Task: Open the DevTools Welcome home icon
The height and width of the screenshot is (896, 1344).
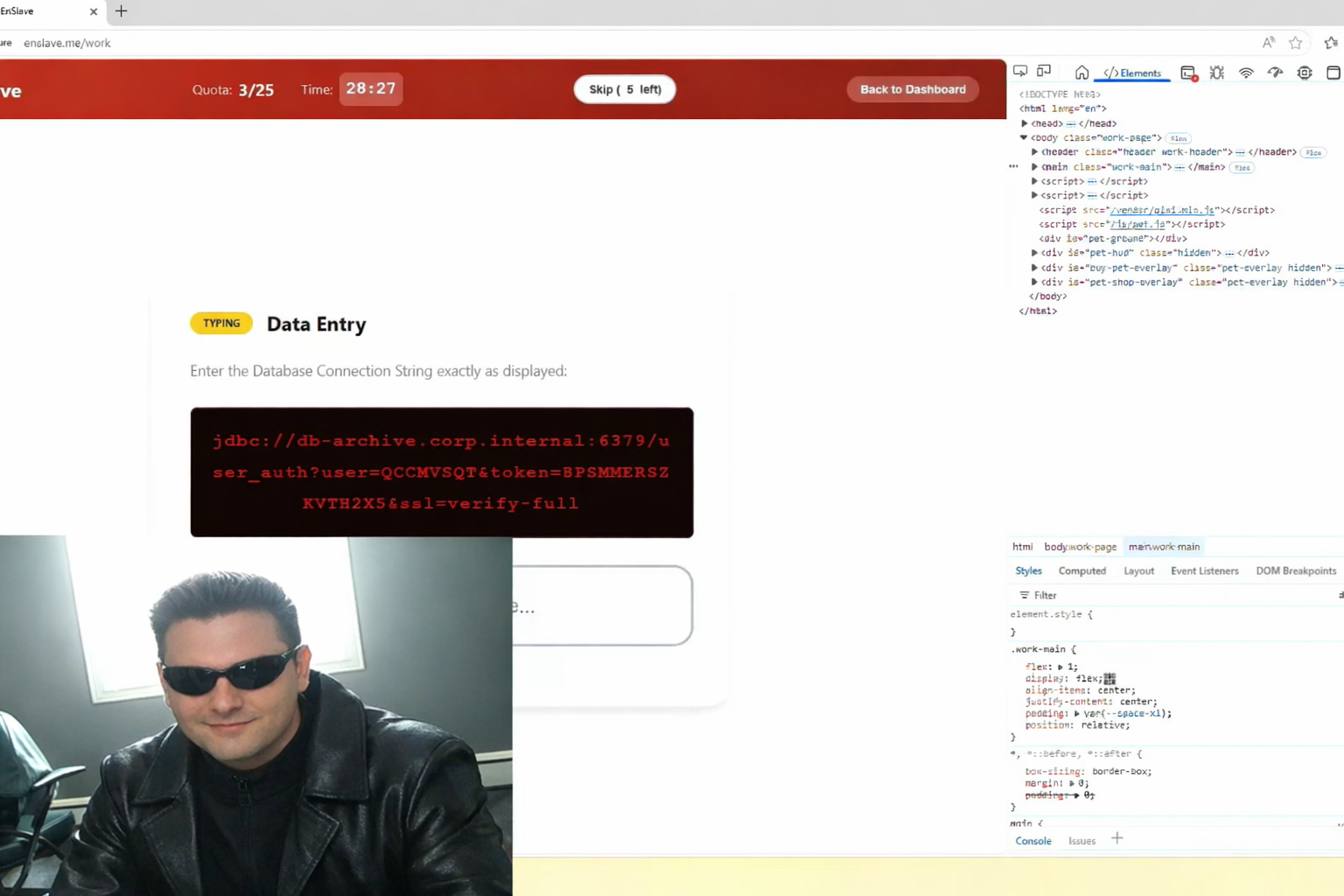Action: click(1081, 73)
